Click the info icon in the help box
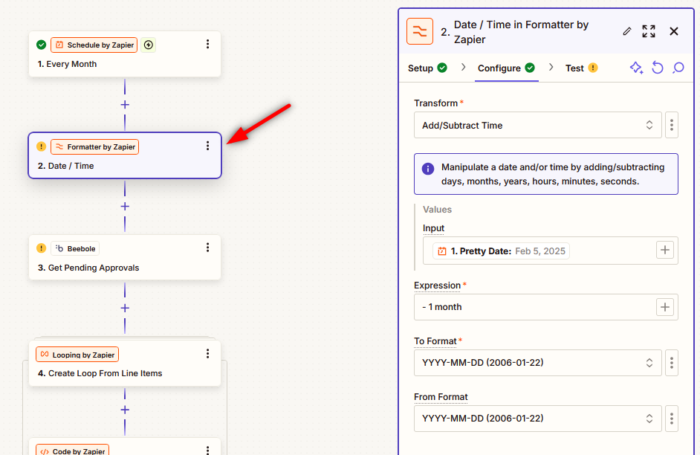The height and width of the screenshot is (455, 700). (x=428, y=169)
